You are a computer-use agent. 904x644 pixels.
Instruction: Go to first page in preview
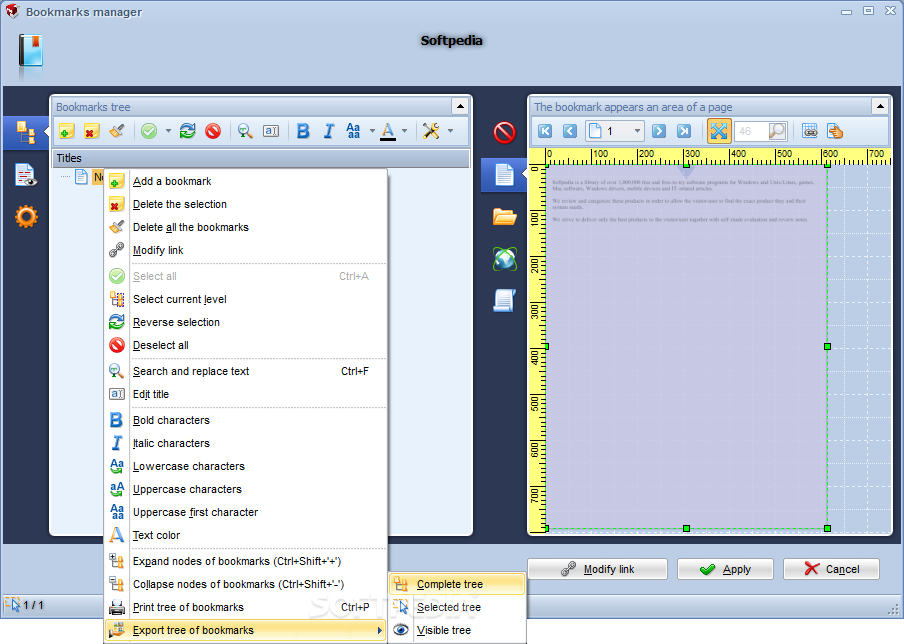click(545, 131)
